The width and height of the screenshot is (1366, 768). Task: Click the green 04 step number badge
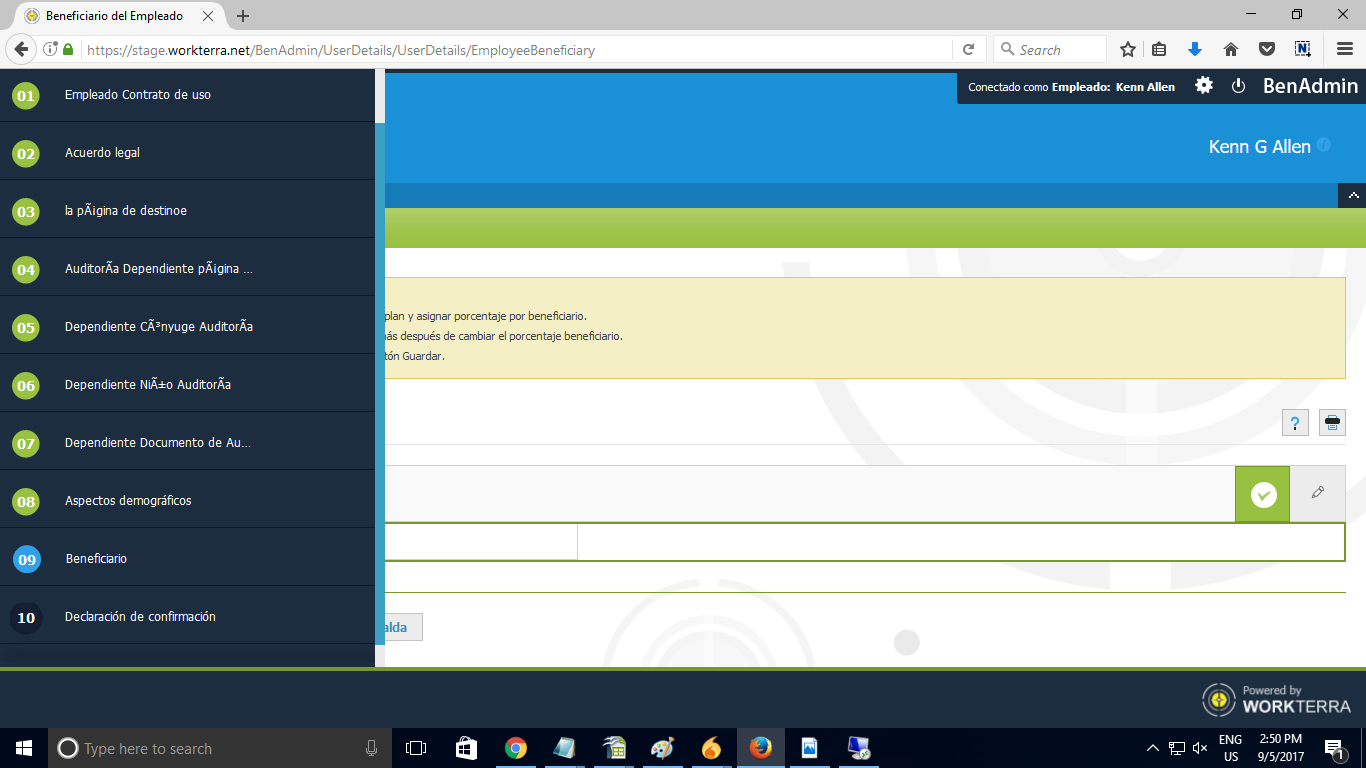tap(26, 270)
